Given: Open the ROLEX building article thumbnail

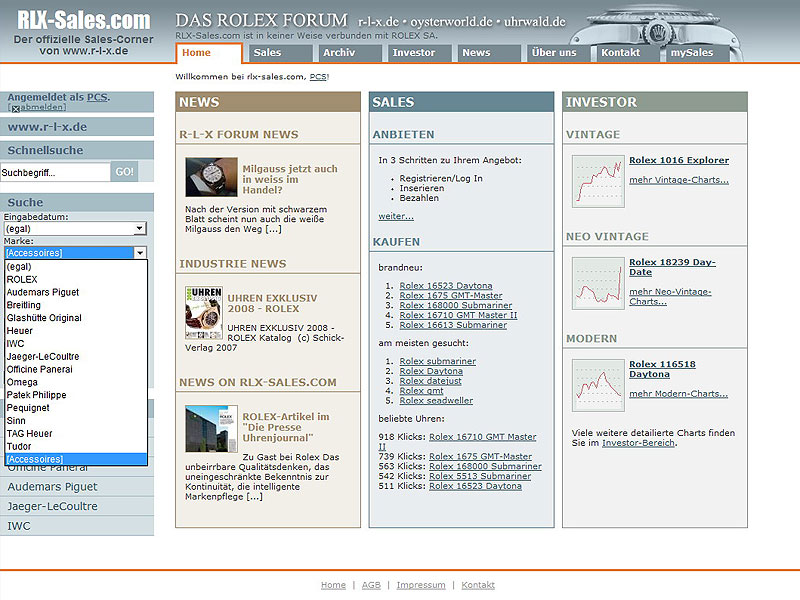Looking at the screenshot, I should tap(211, 429).
